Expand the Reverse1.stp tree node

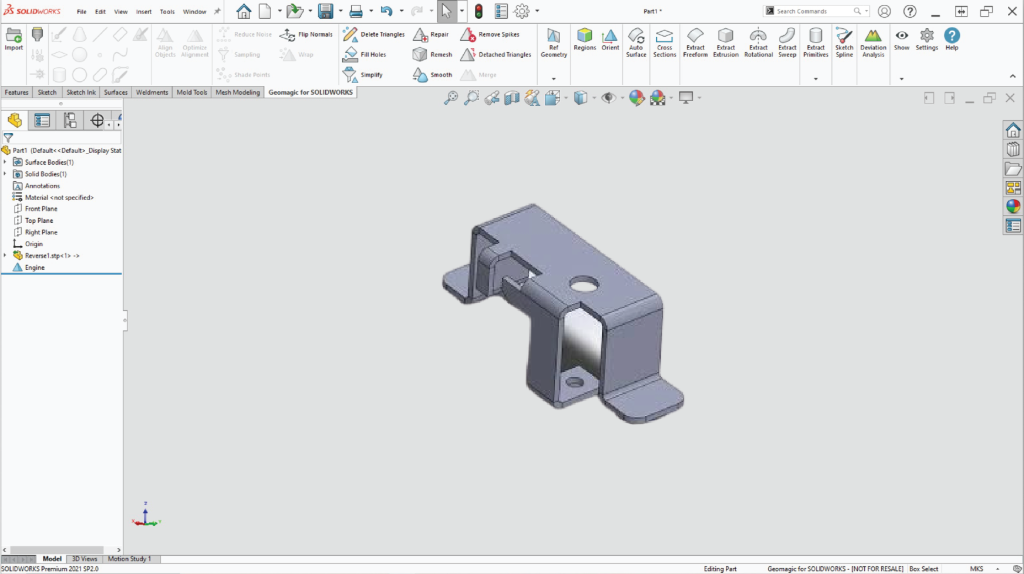5,256
